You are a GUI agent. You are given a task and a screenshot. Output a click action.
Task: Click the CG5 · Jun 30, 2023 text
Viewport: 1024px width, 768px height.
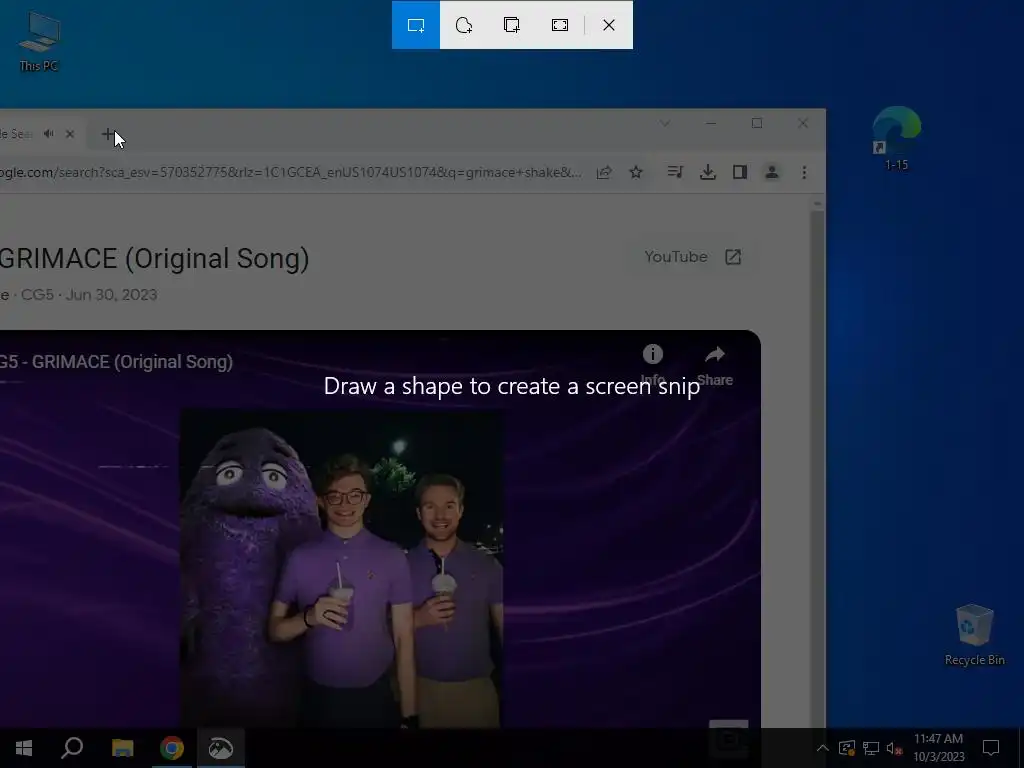click(x=89, y=295)
